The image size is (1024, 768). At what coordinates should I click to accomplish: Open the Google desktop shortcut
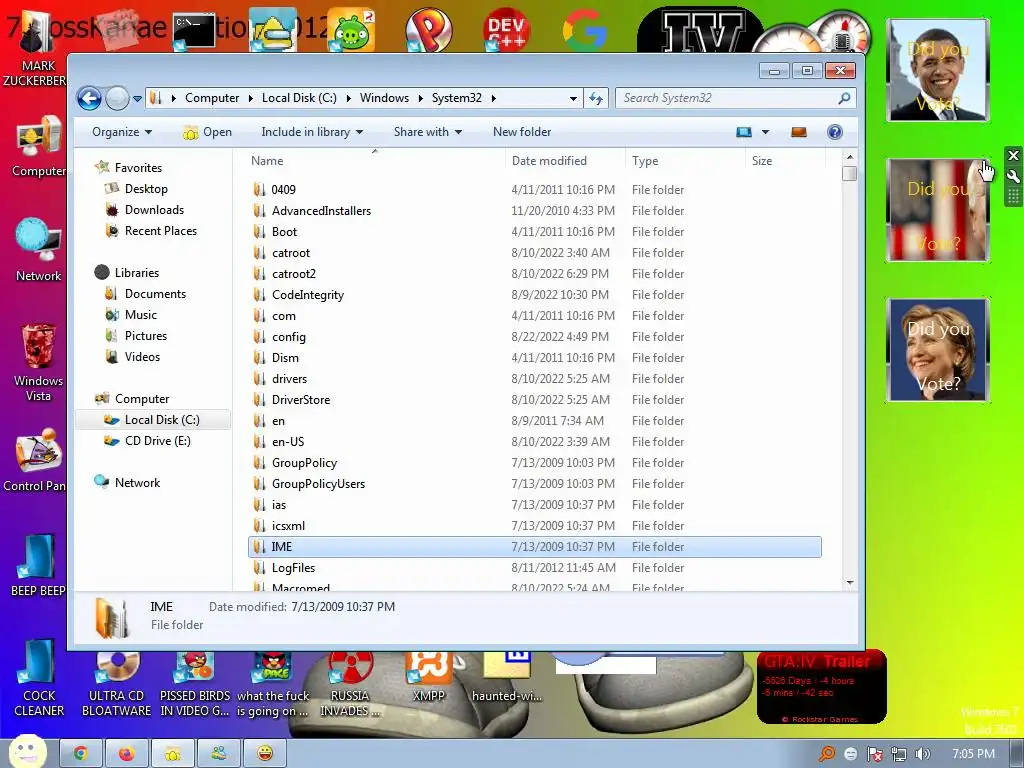point(584,30)
